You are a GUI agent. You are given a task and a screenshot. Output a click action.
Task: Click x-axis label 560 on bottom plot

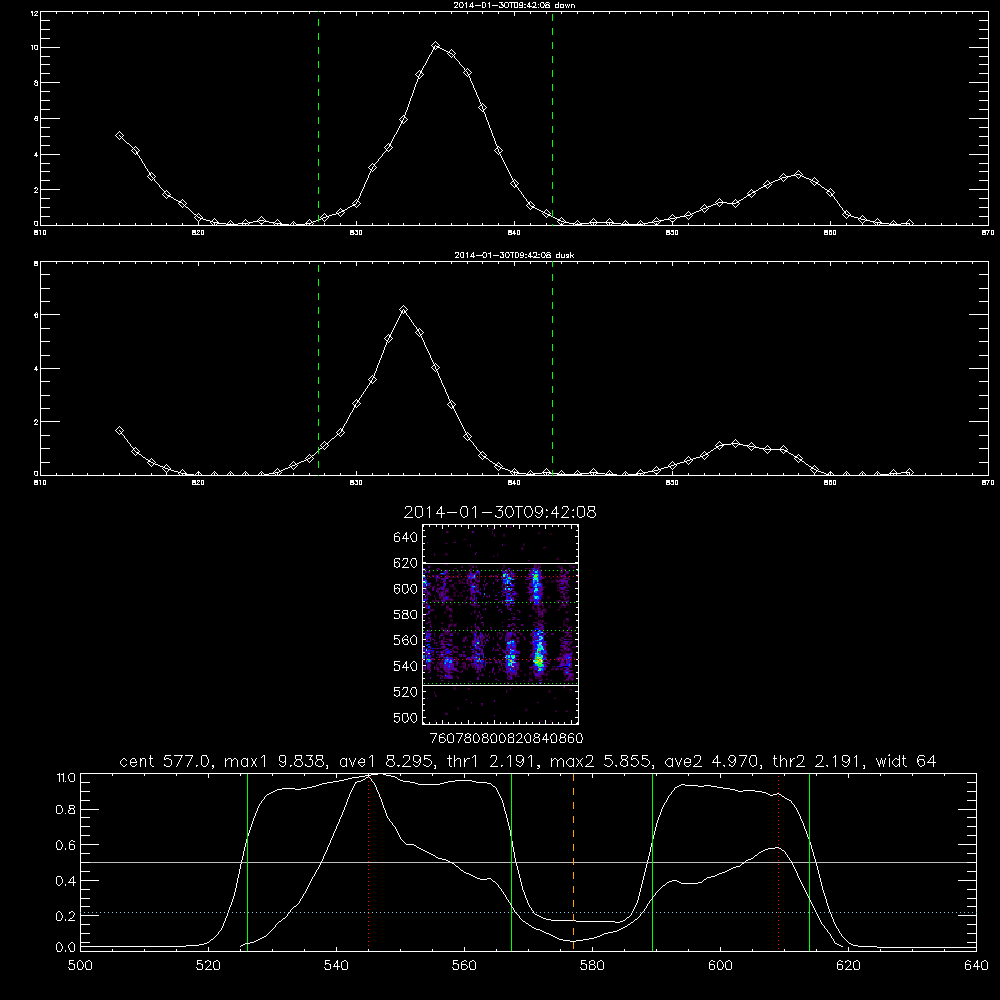pos(464,966)
